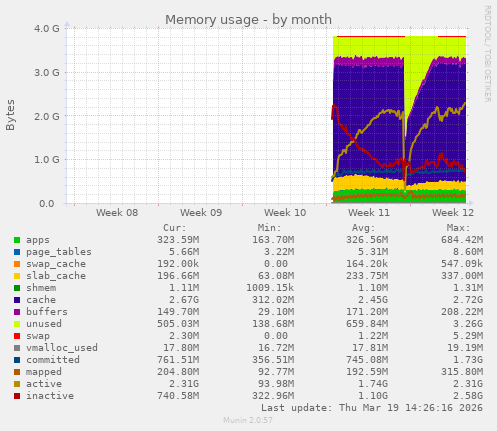
Task: Click the buffers purple legend swatch
Action: 17,312
